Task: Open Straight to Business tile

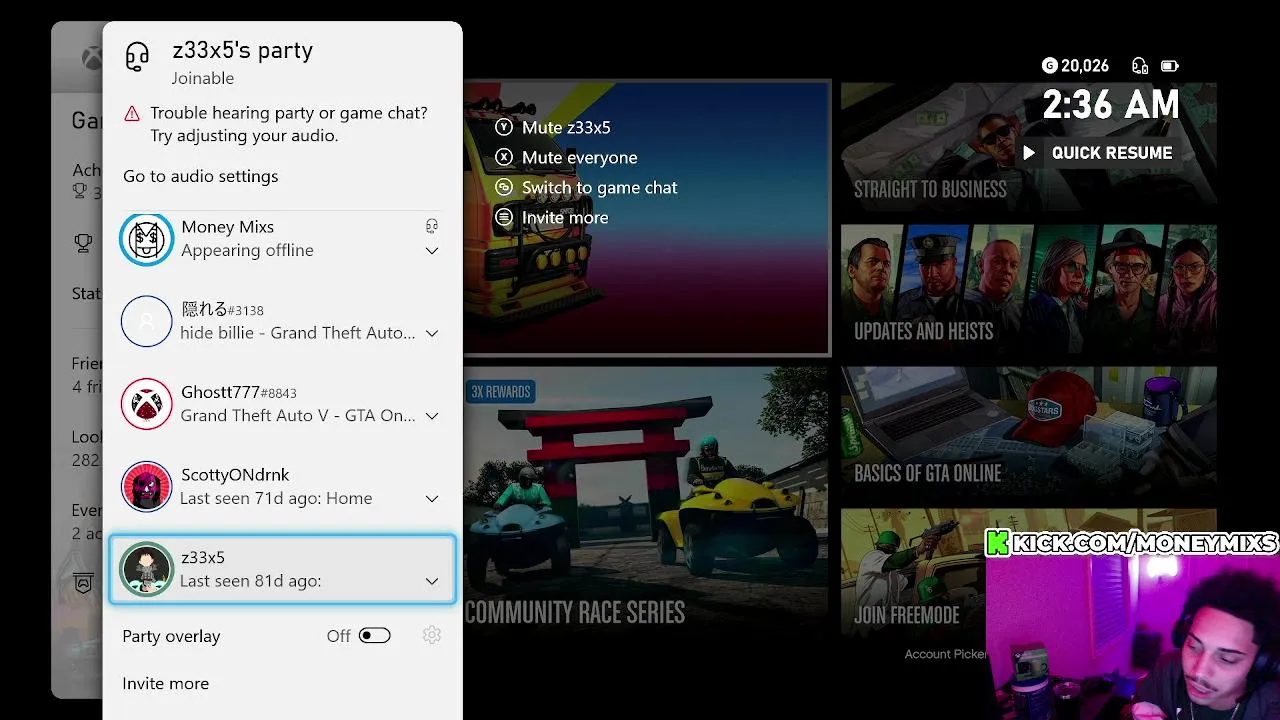Action: coord(1028,146)
